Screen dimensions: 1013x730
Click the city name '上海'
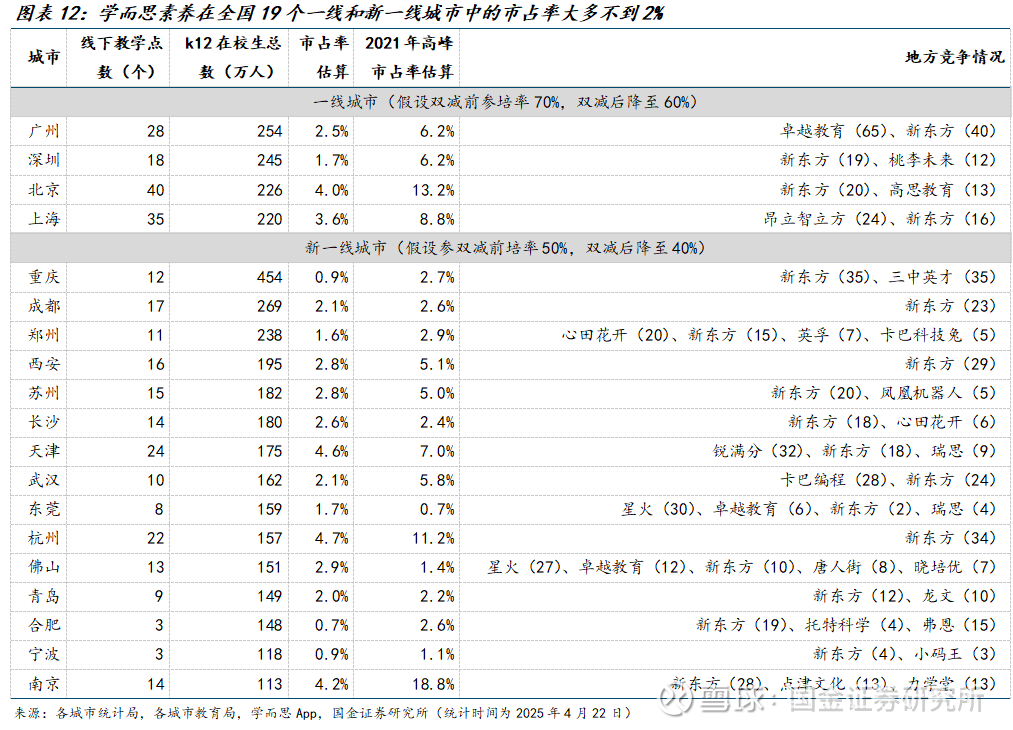tap(44, 219)
